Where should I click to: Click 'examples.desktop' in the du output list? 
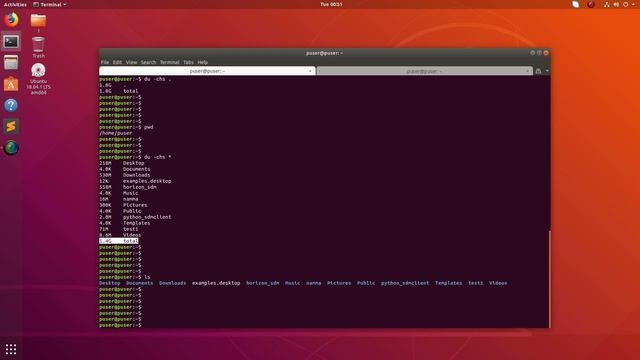tap(147, 181)
